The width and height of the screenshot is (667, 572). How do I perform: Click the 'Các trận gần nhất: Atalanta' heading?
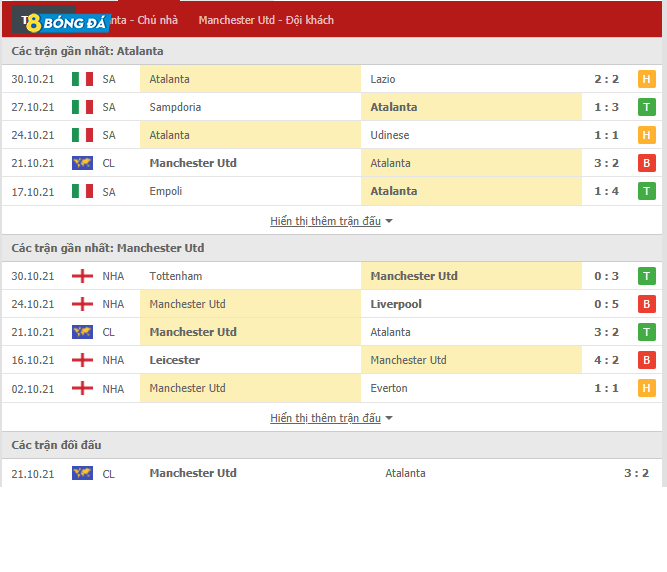tap(87, 51)
